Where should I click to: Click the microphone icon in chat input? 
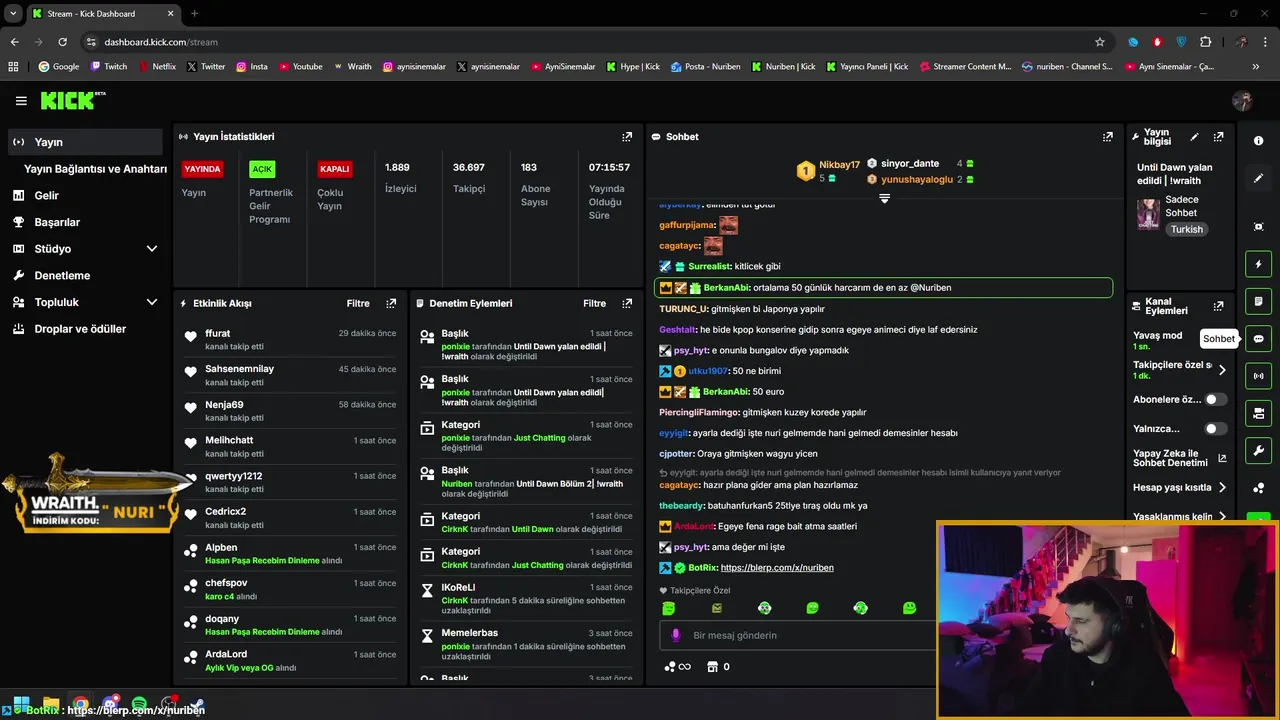click(x=676, y=635)
